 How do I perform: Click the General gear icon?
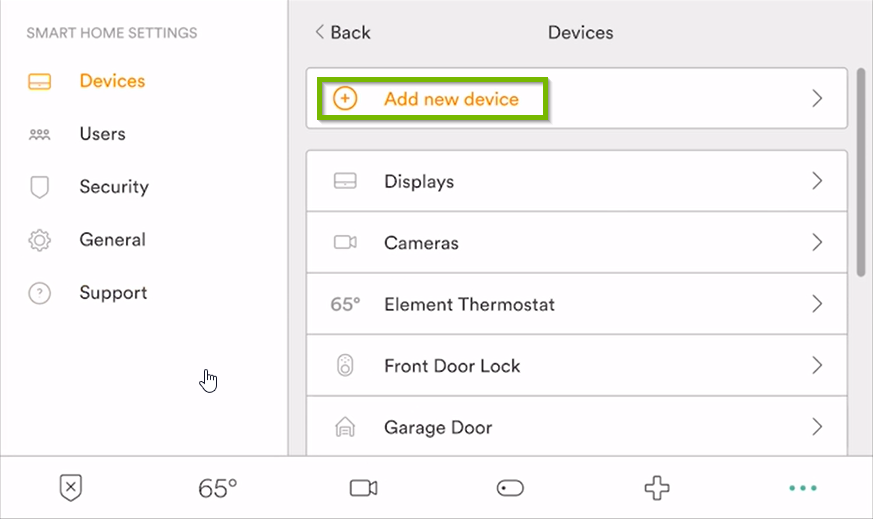pyautogui.click(x=40, y=240)
